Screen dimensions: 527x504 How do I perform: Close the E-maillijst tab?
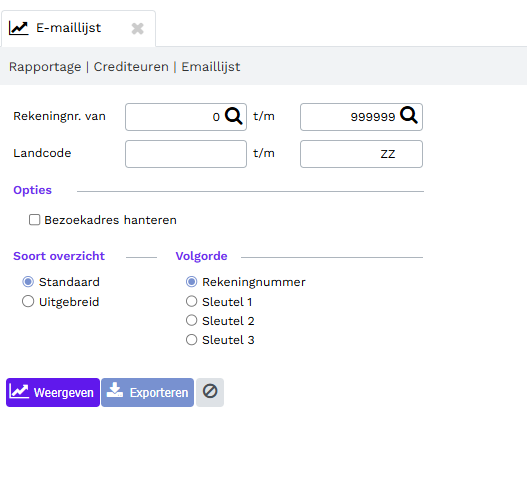coord(137,29)
